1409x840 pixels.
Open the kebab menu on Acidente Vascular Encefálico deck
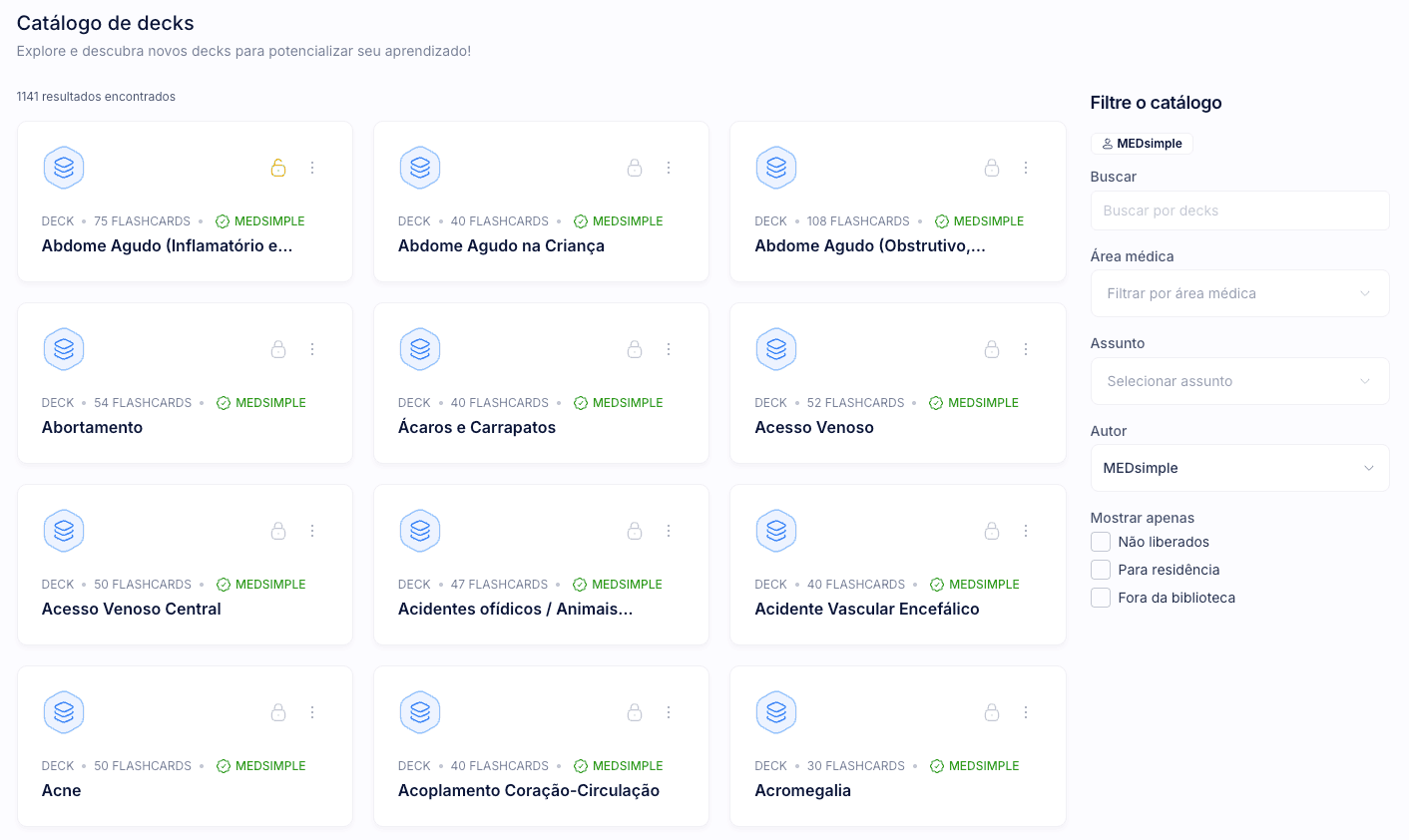[1026, 531]
